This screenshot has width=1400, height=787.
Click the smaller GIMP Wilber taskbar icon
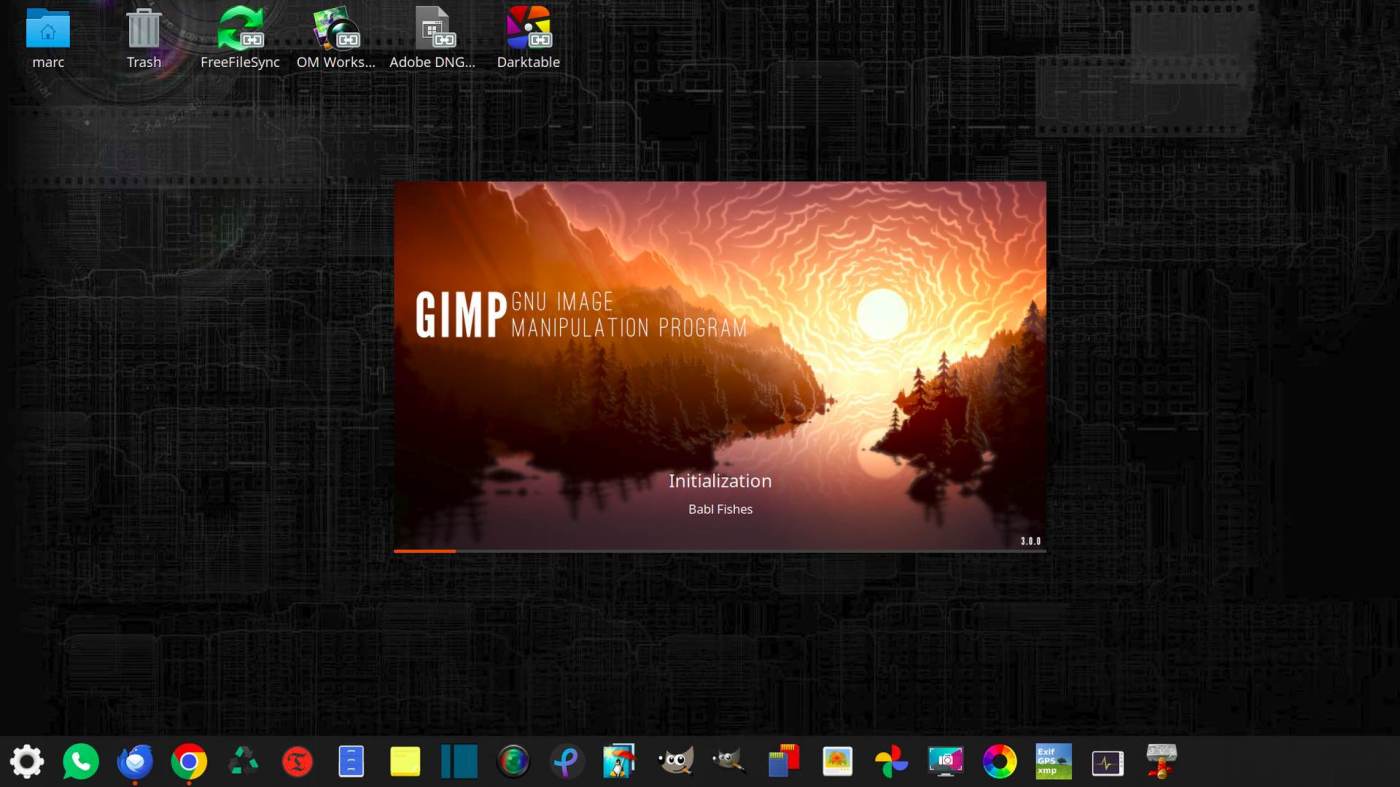click(729, 762)
